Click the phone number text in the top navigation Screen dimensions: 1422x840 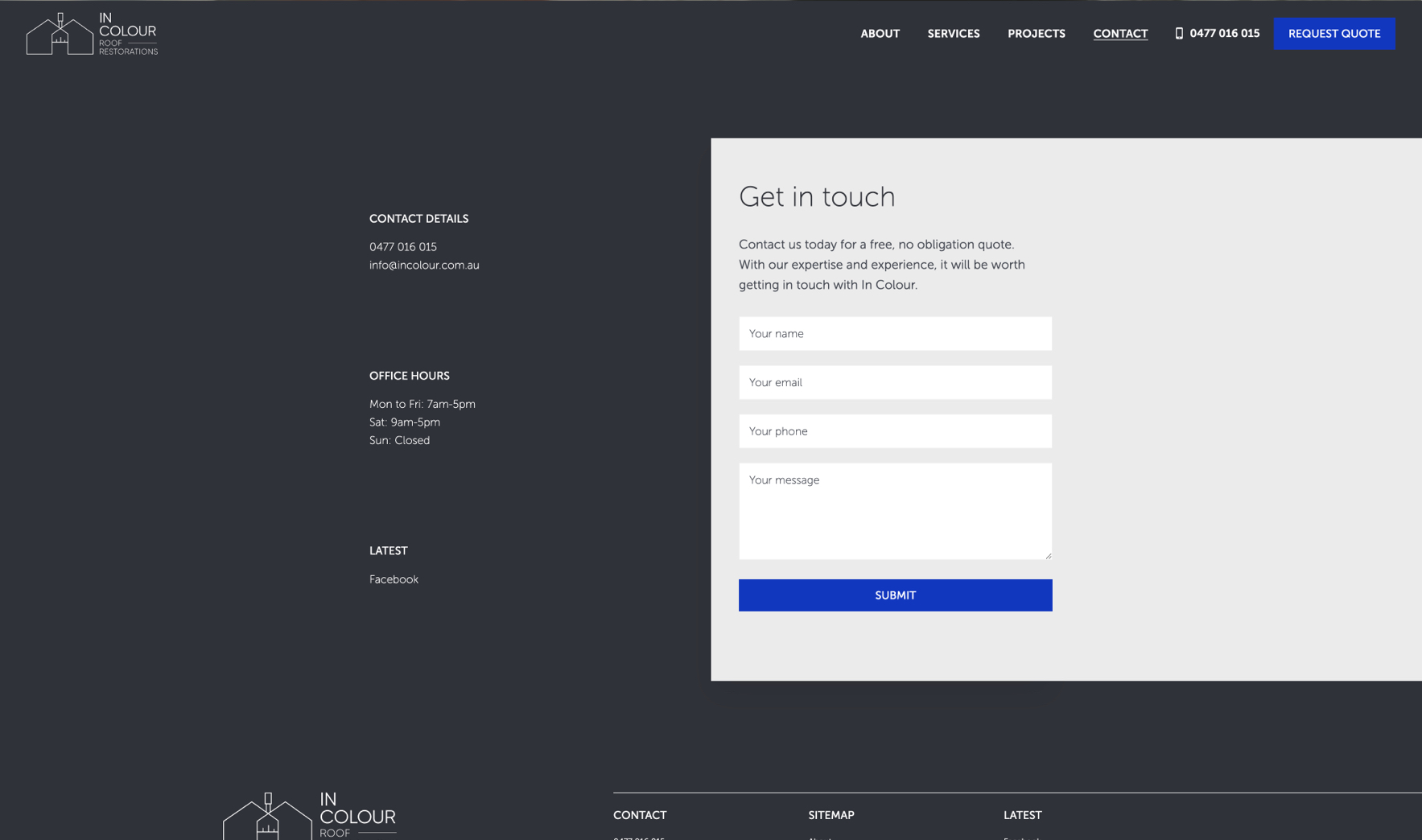[x=1224, y=34]
